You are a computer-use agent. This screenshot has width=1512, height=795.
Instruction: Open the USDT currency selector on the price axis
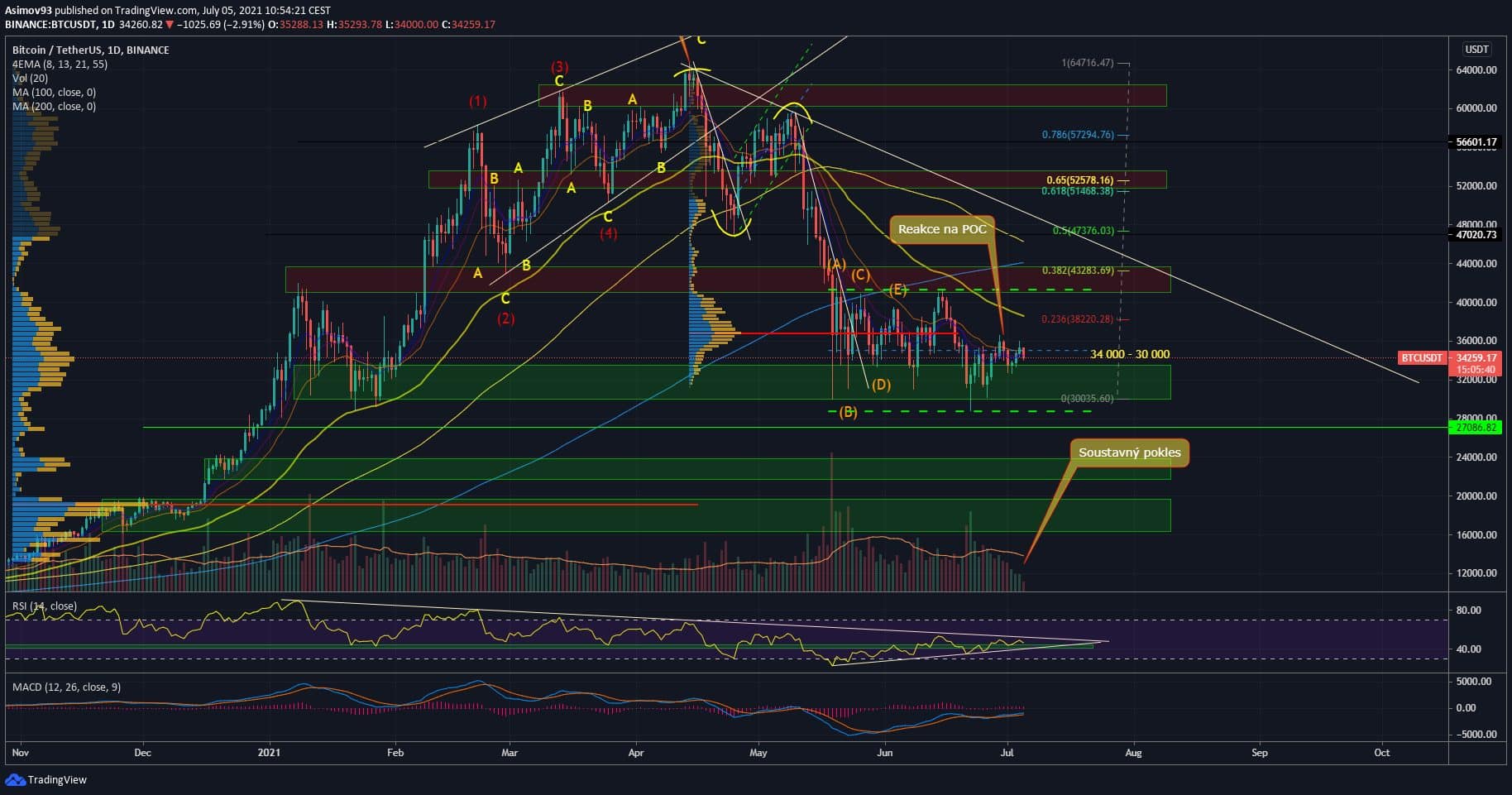[1476, 50]
